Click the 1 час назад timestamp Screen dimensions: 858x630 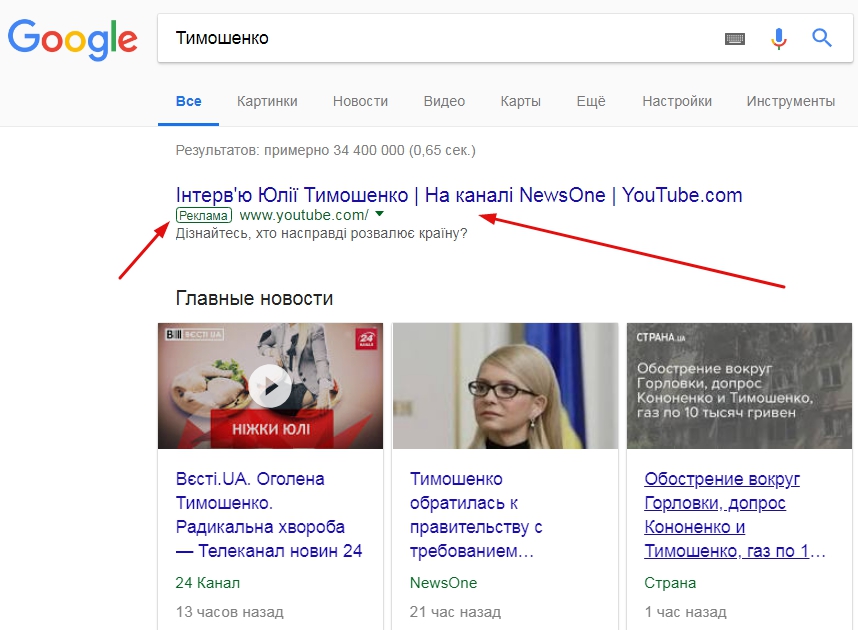coord(685,612)
